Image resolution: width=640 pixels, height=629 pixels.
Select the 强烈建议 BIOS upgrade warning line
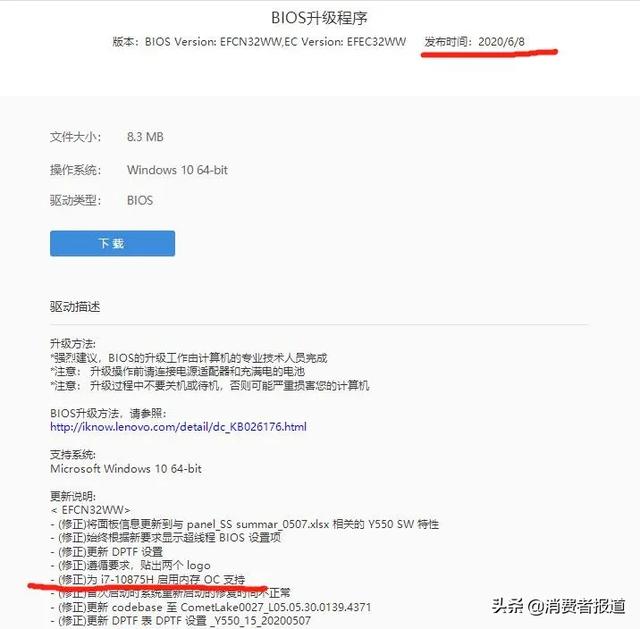[189, 358]
